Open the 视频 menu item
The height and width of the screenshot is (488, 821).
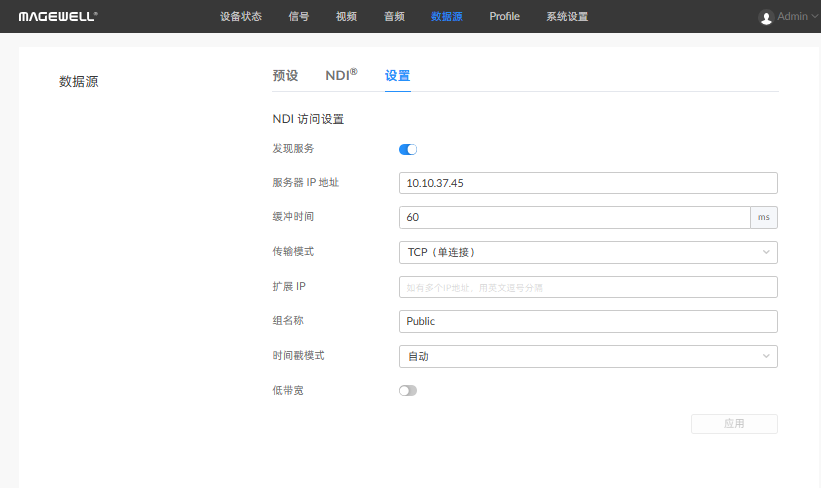pos(346,17)
